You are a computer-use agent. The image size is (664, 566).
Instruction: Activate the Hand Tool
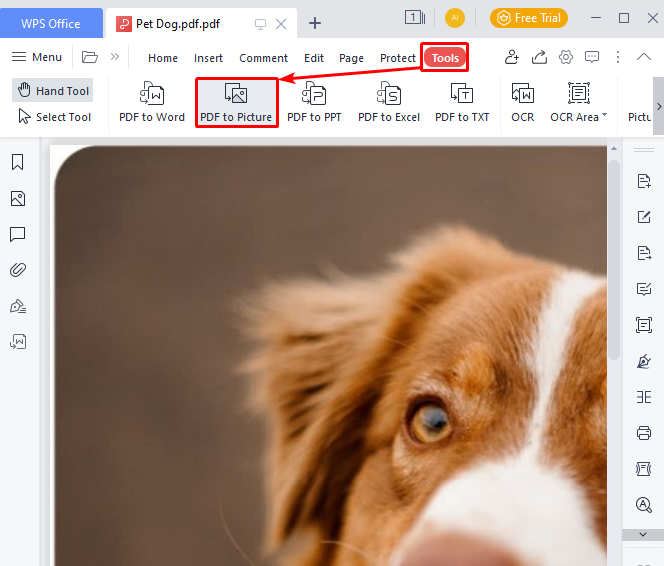click(53, 90)
